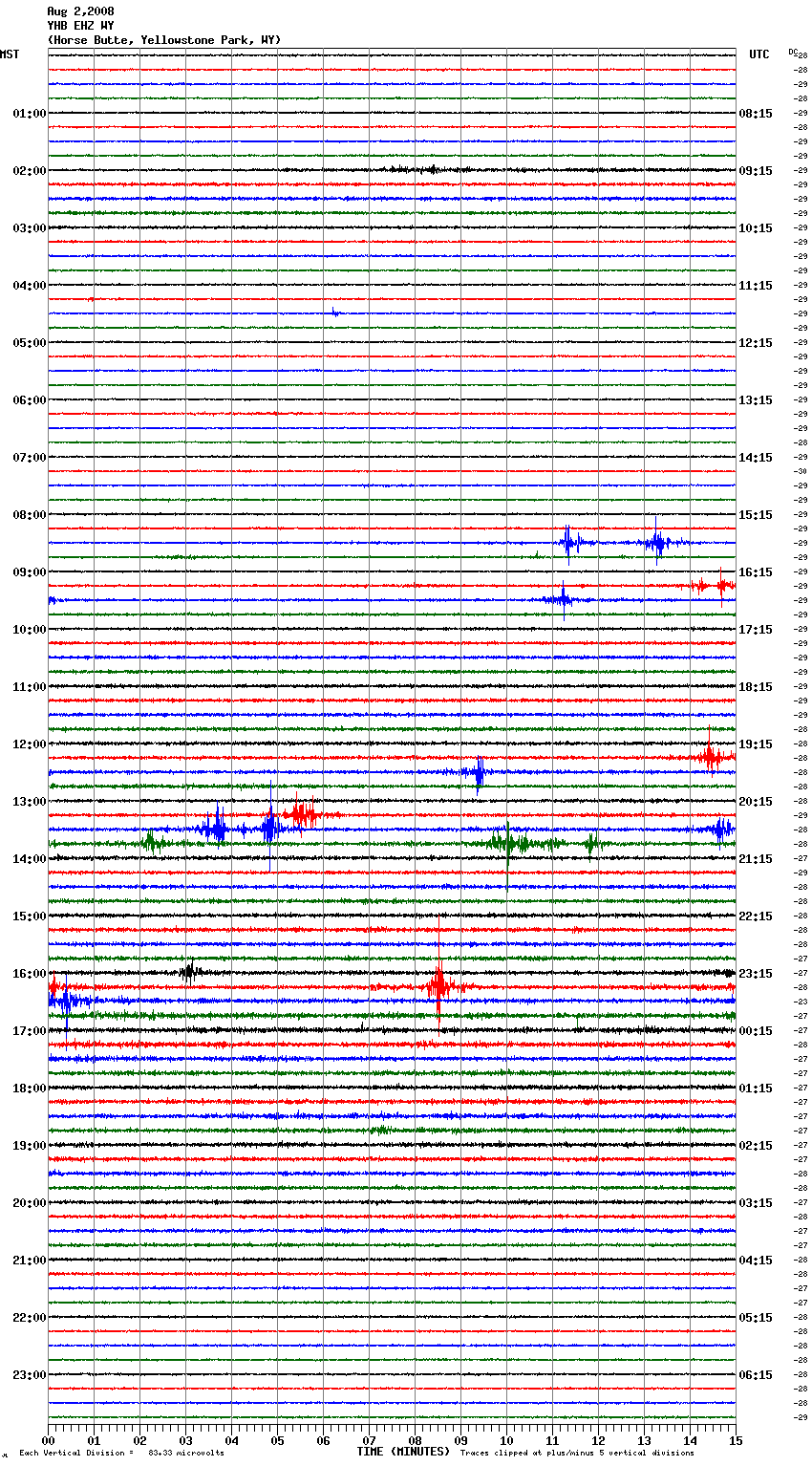Image resolution: width=812 pixels, height=1466 pixels.
Task: Click the red burst below the 12:00 trace
Action: tap(710, 757)
